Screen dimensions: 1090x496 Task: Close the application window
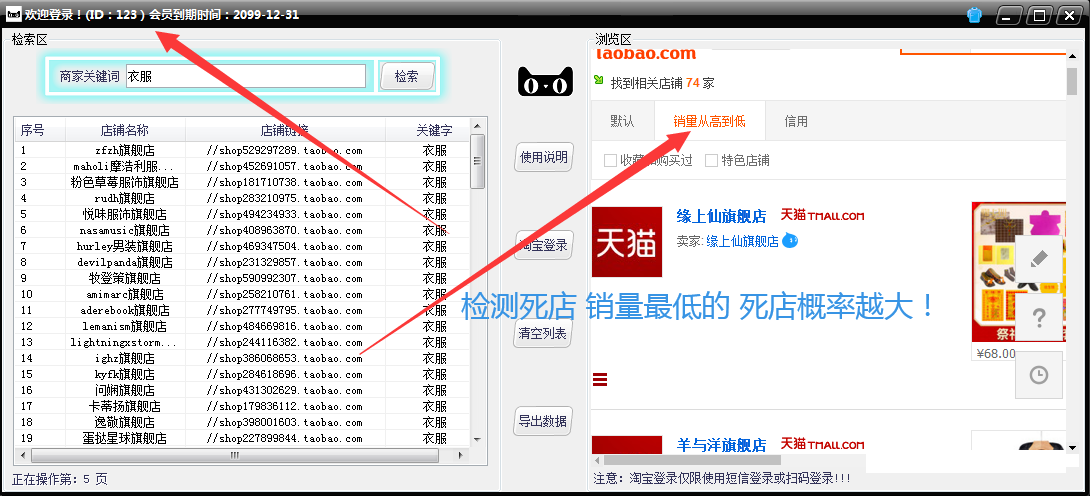[1069, 15]
